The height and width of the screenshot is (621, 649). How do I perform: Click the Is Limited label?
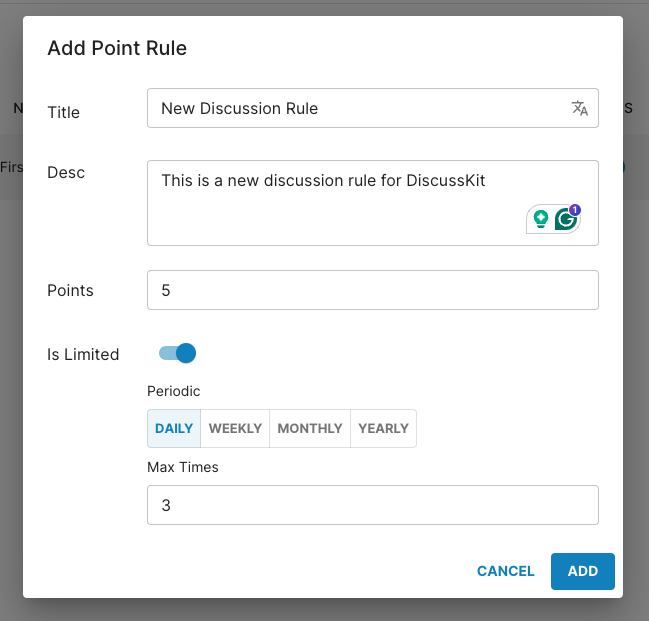tap(83, 354)
